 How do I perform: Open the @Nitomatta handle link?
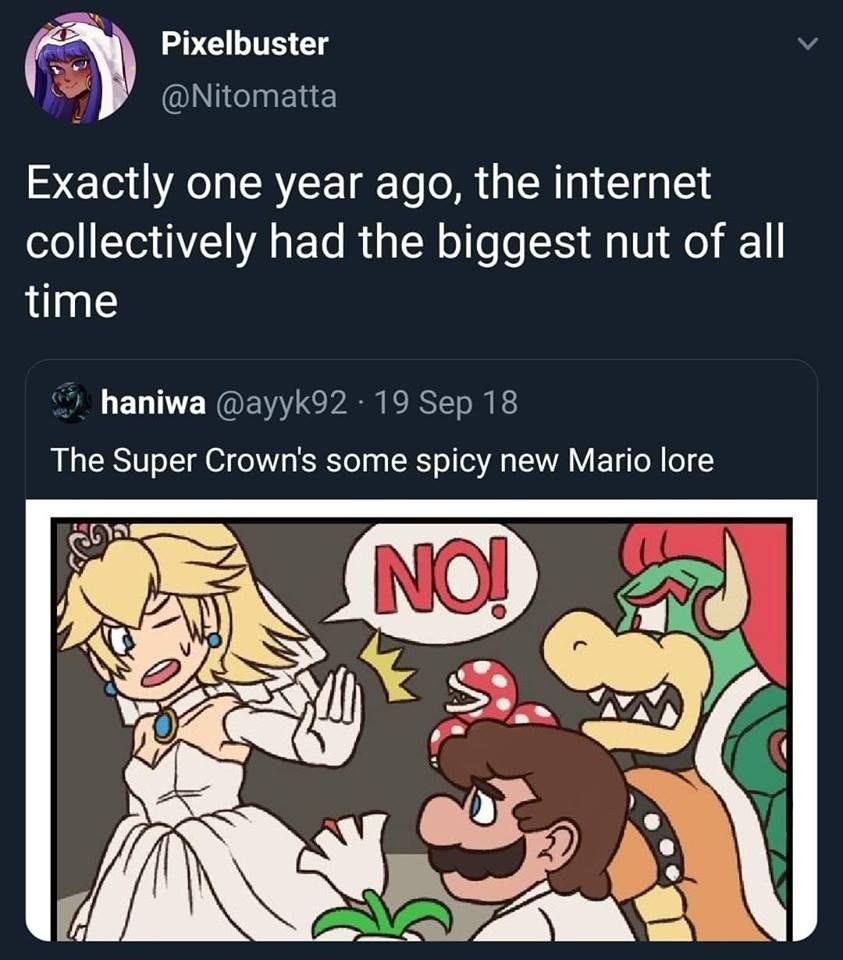coord(249,96)
